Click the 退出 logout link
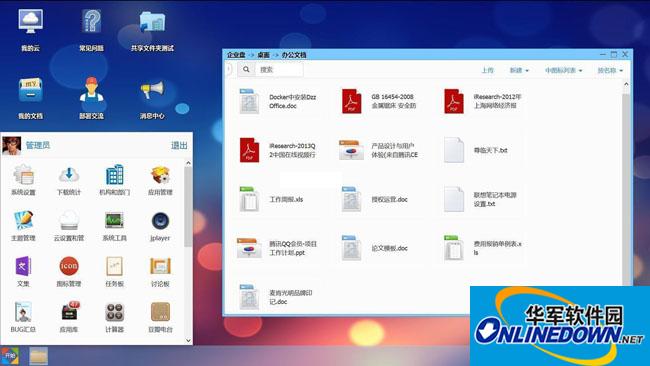650x366 pixels. coord(179,145)
